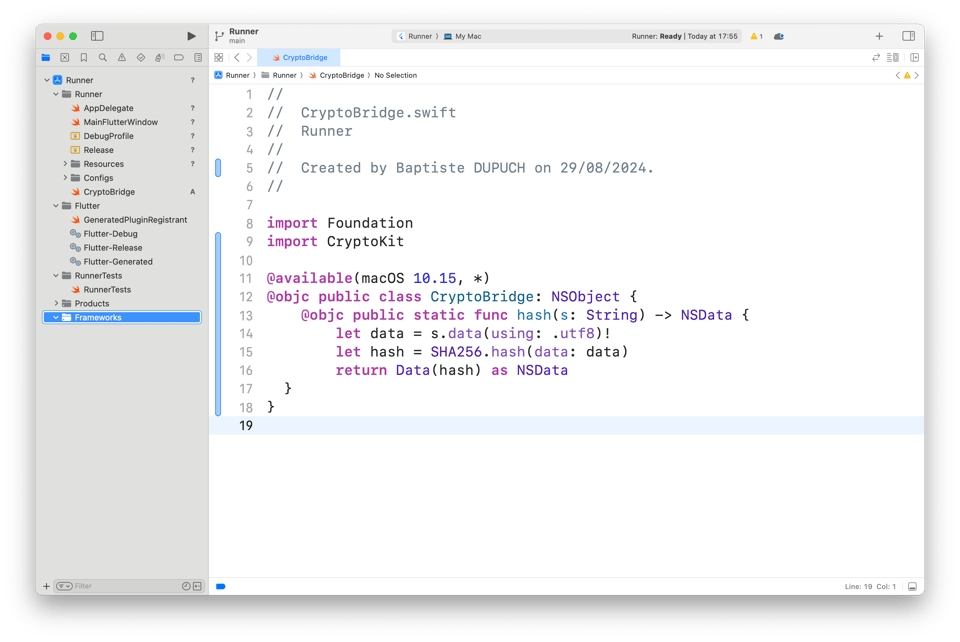
Task: Open the Issue navigator warning triangle icon
Action: (122, 58)
